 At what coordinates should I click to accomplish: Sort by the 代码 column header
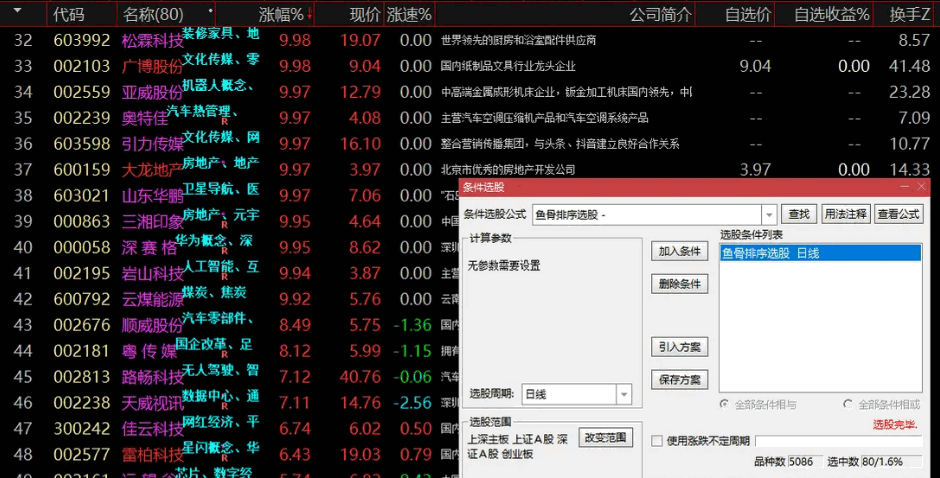click(x=70, y=14)
